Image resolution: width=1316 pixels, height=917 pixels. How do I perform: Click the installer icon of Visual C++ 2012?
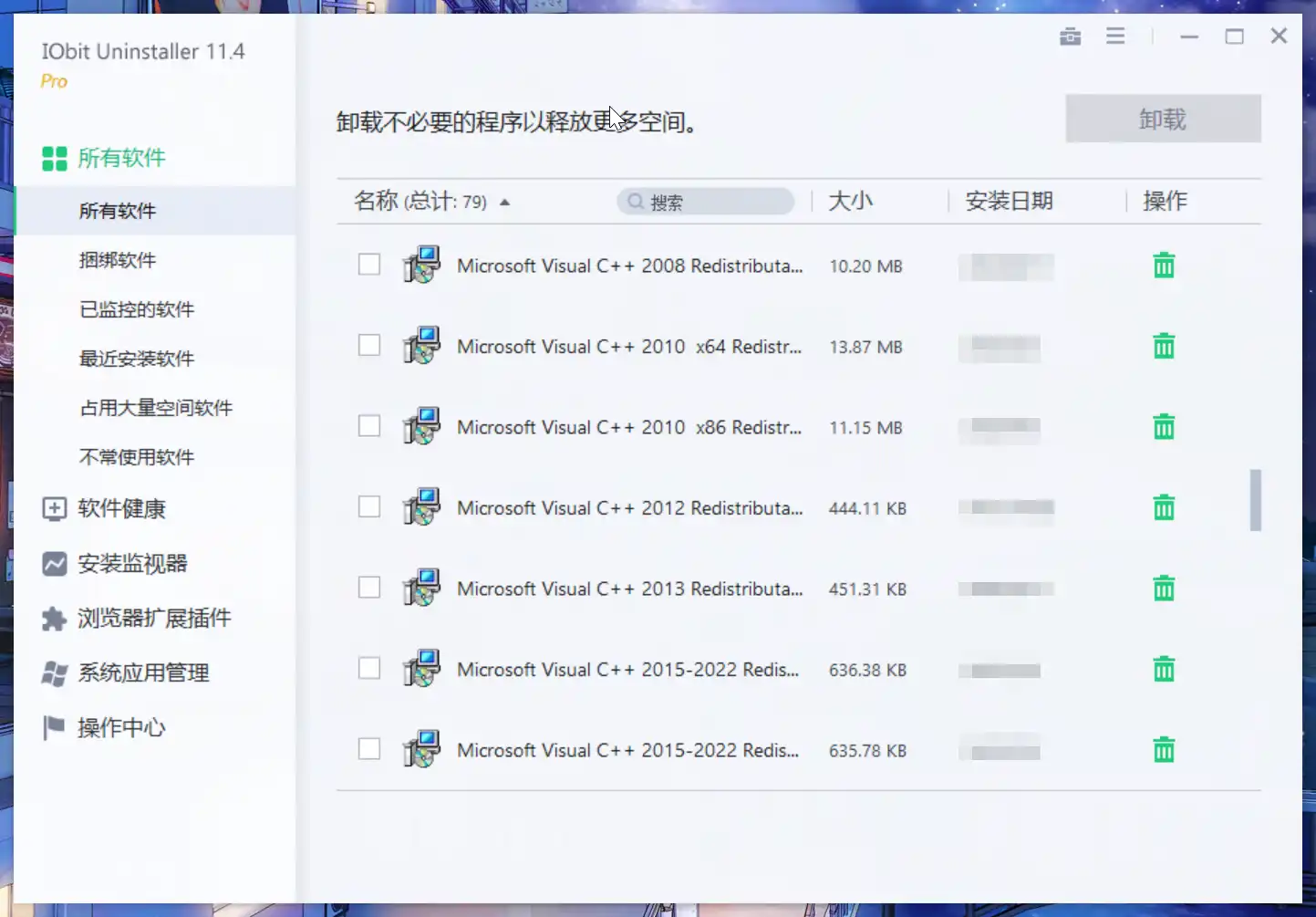(x=421, y=506)
